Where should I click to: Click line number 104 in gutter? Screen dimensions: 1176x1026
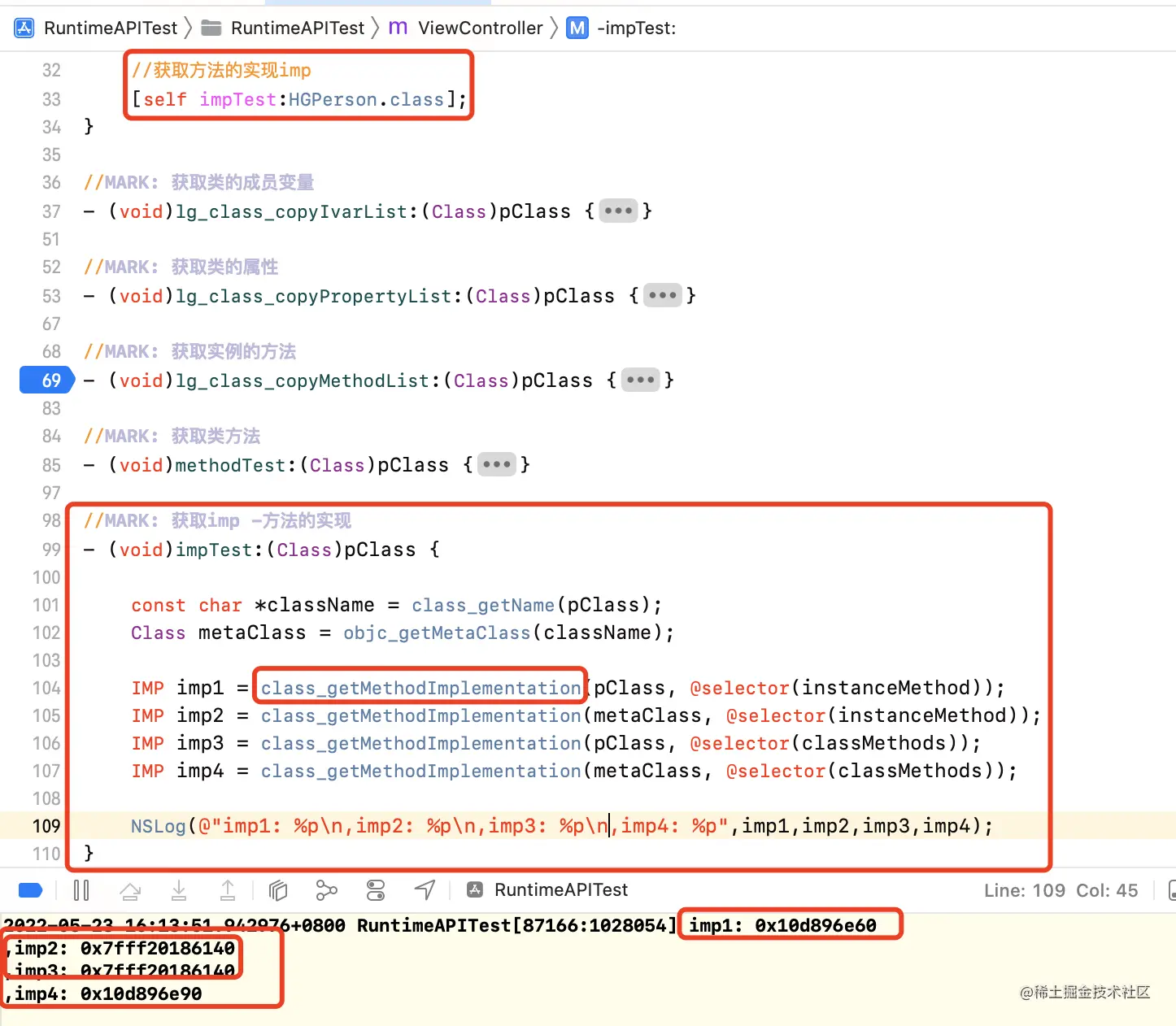tap(46, 689)
